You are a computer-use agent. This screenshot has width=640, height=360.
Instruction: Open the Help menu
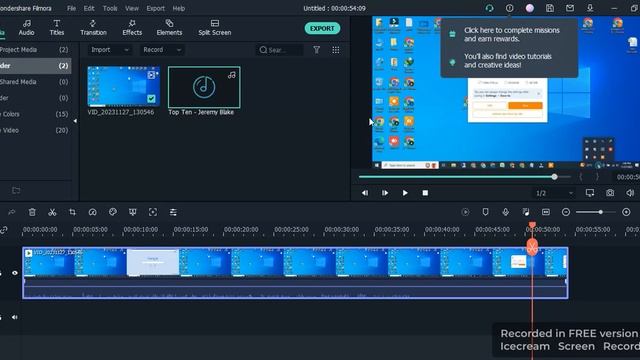[x=179, y=8]
